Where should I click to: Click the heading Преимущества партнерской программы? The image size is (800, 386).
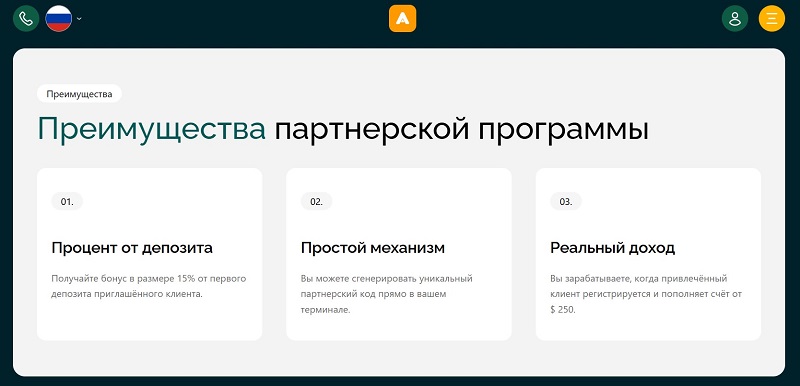click(343, 130)
